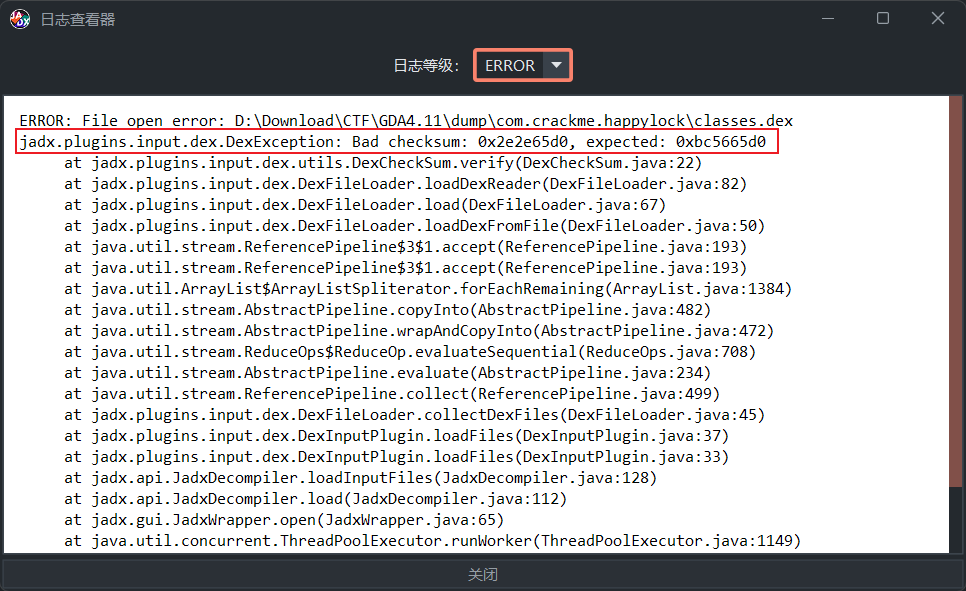Click the ThreadPoolExecutor.runWorker line
The height and width of the screenshot is (591, 966).
432,540
